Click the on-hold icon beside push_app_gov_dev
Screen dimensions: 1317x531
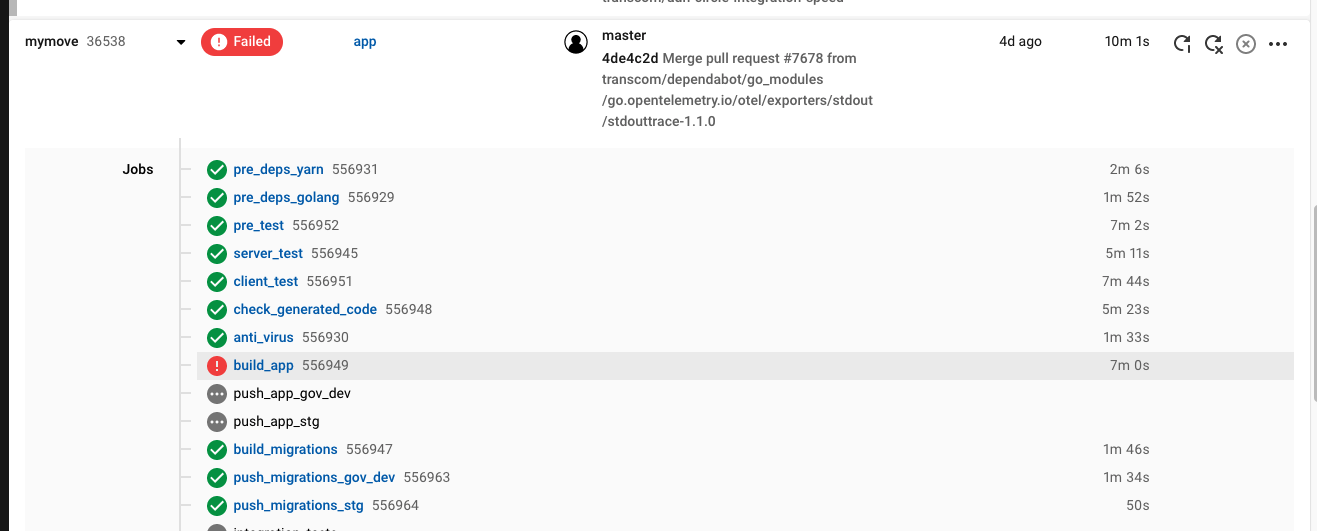[x=217, y=394]
